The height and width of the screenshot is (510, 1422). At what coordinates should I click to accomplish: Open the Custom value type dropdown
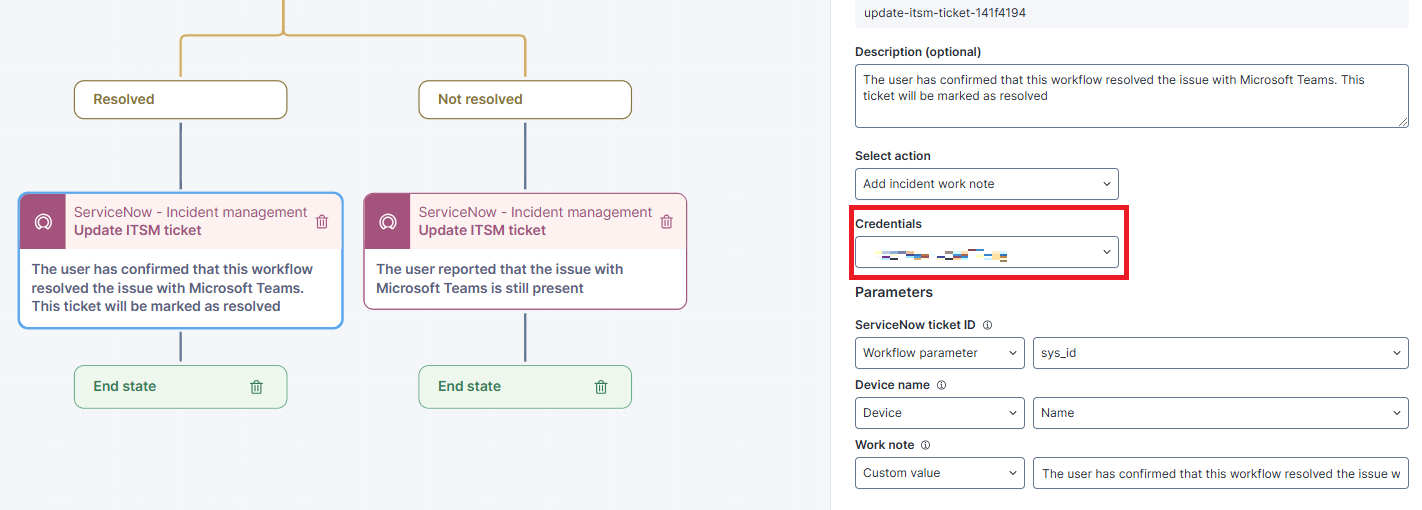940,473
